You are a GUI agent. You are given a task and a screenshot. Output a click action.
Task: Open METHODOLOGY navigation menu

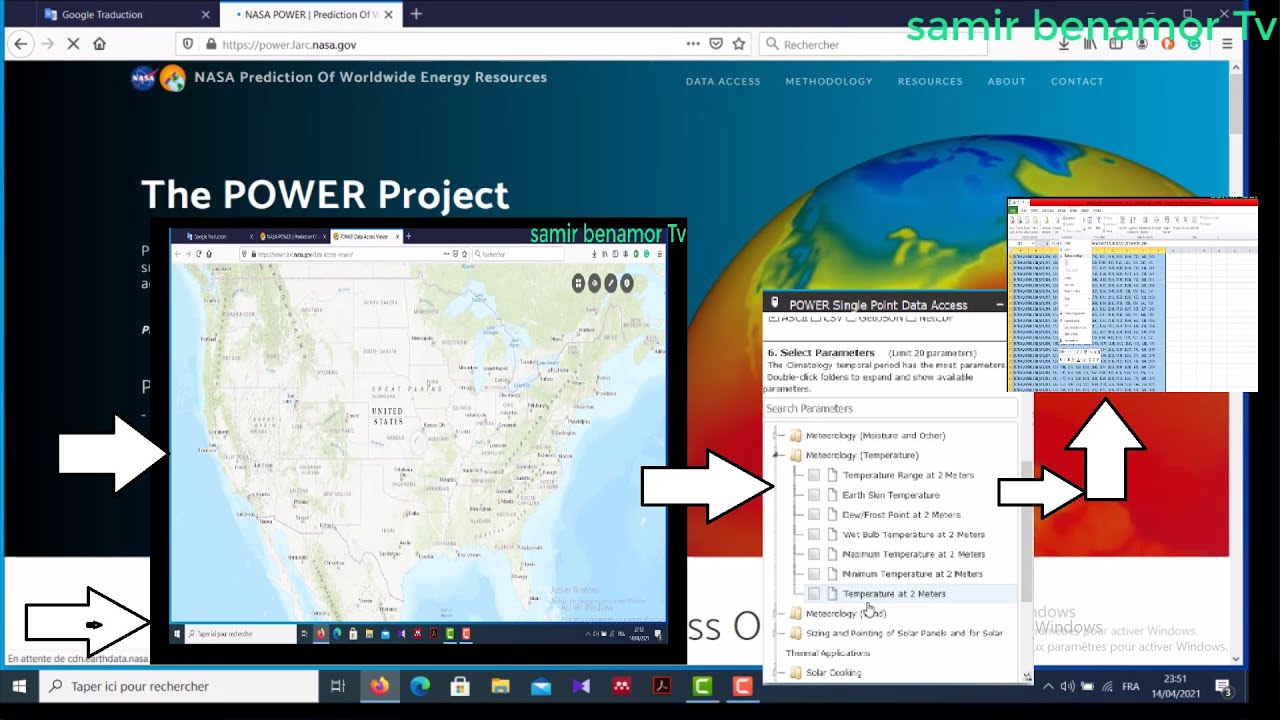pos(829,82)
